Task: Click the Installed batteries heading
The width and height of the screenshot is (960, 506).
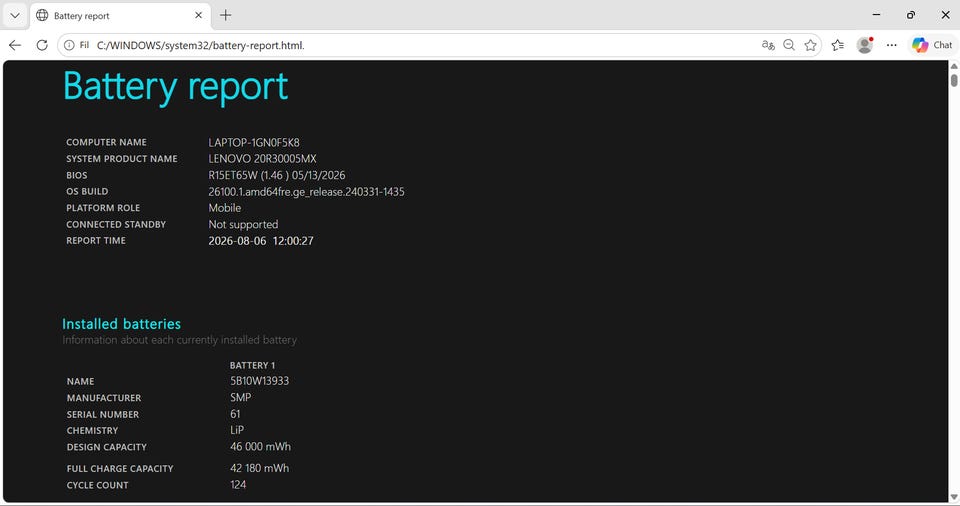Action: tap(121, 324)
